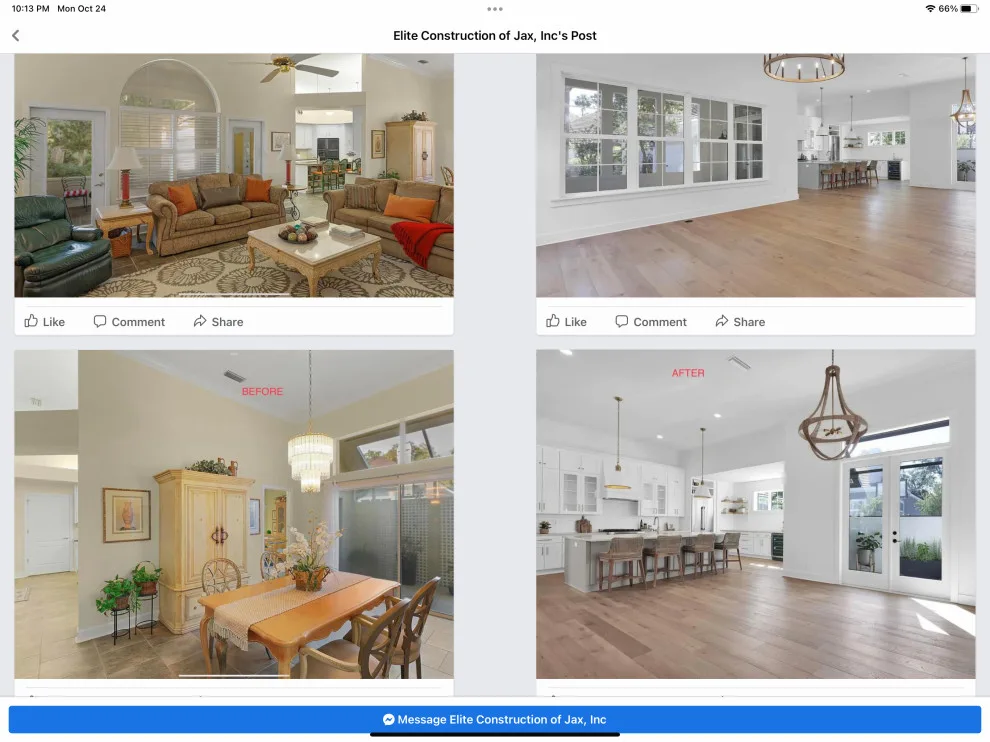The height and width of the screenshot is (742, 990).
Task: Share the renovated window wall photo
Action: click(x=740, y=321)
